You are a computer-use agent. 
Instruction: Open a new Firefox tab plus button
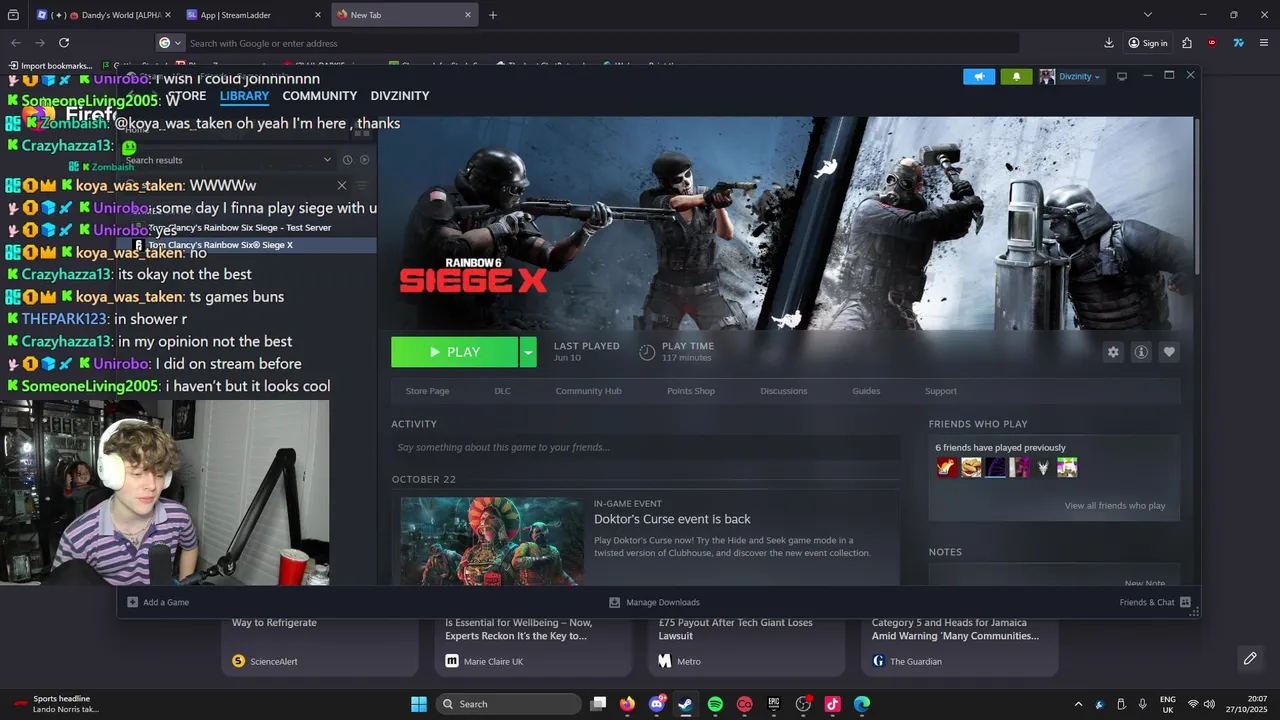(x=493, y=15)
